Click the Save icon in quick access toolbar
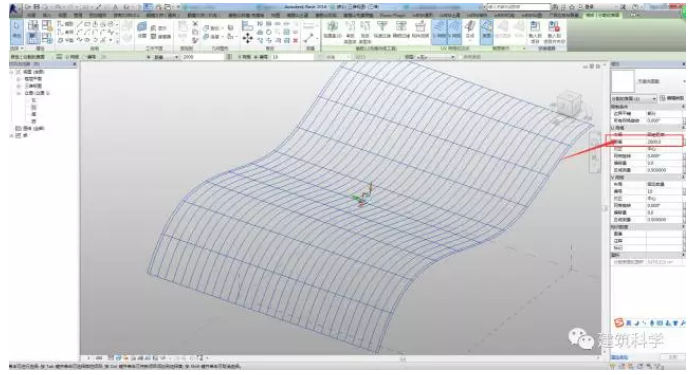The height and width of the screenshot is (375, 693). (x=37, y=7)
